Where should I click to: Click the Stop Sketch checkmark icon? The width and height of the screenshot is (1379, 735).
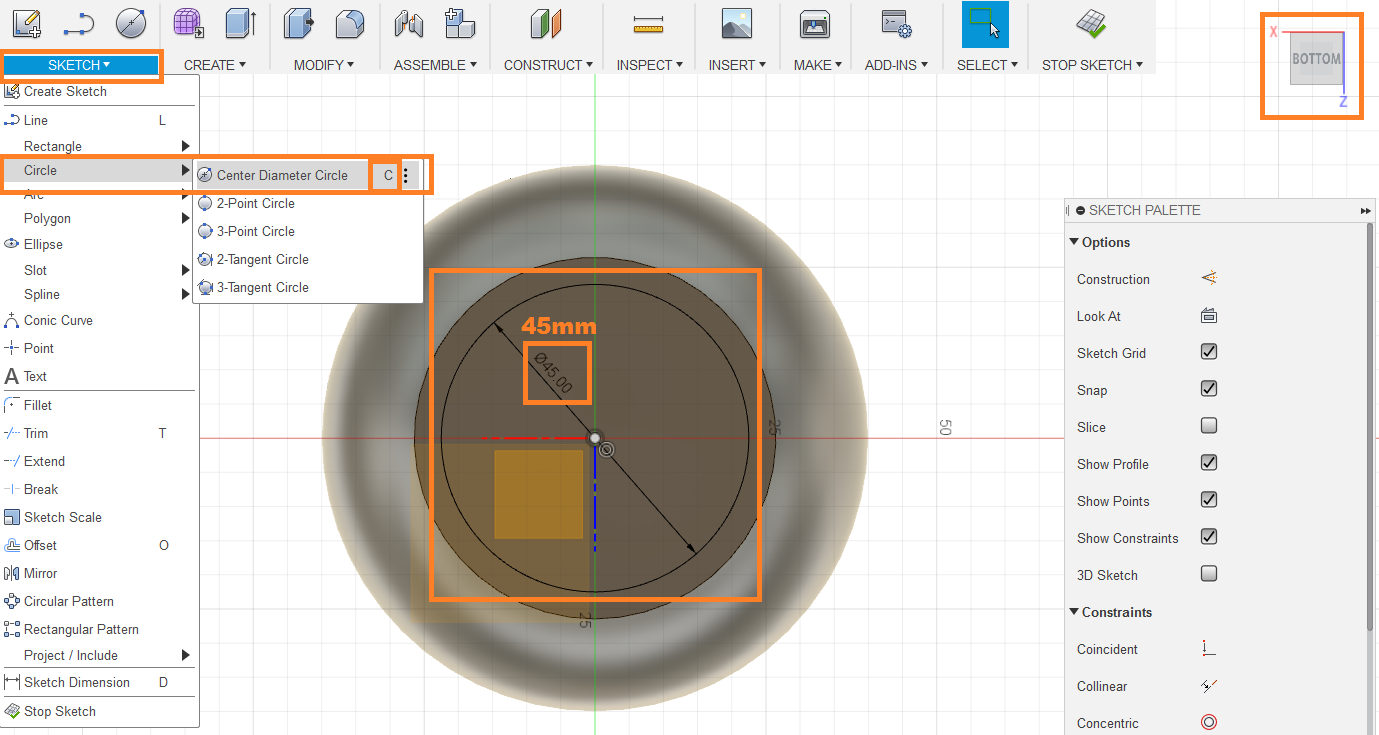(x=1091, y=23)
